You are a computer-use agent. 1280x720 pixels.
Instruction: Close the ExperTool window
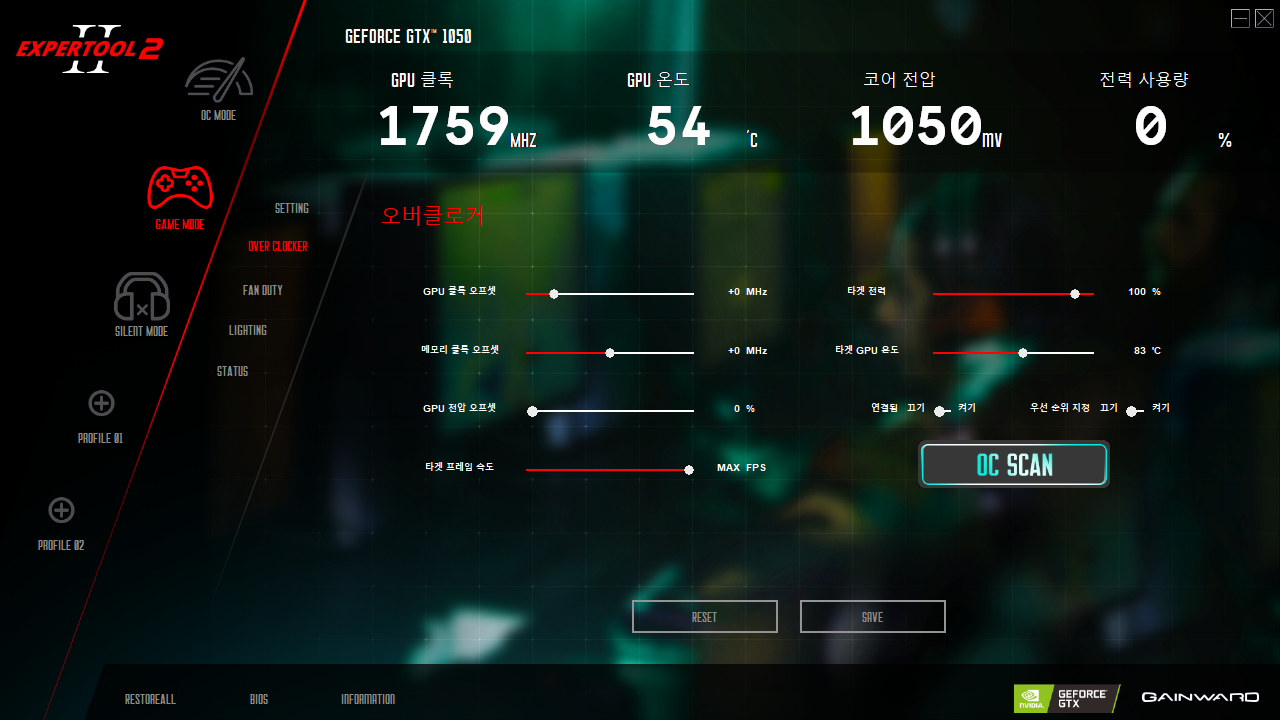pyautogui.click(x=1264, y=18)
